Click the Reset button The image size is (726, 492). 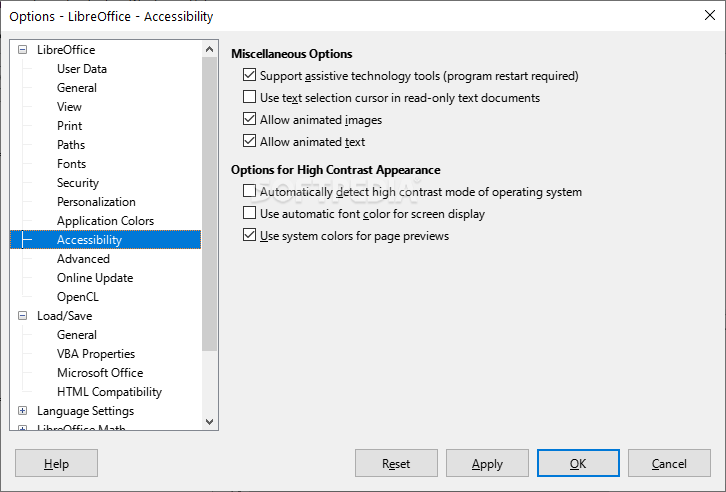[x=396, y=463]
